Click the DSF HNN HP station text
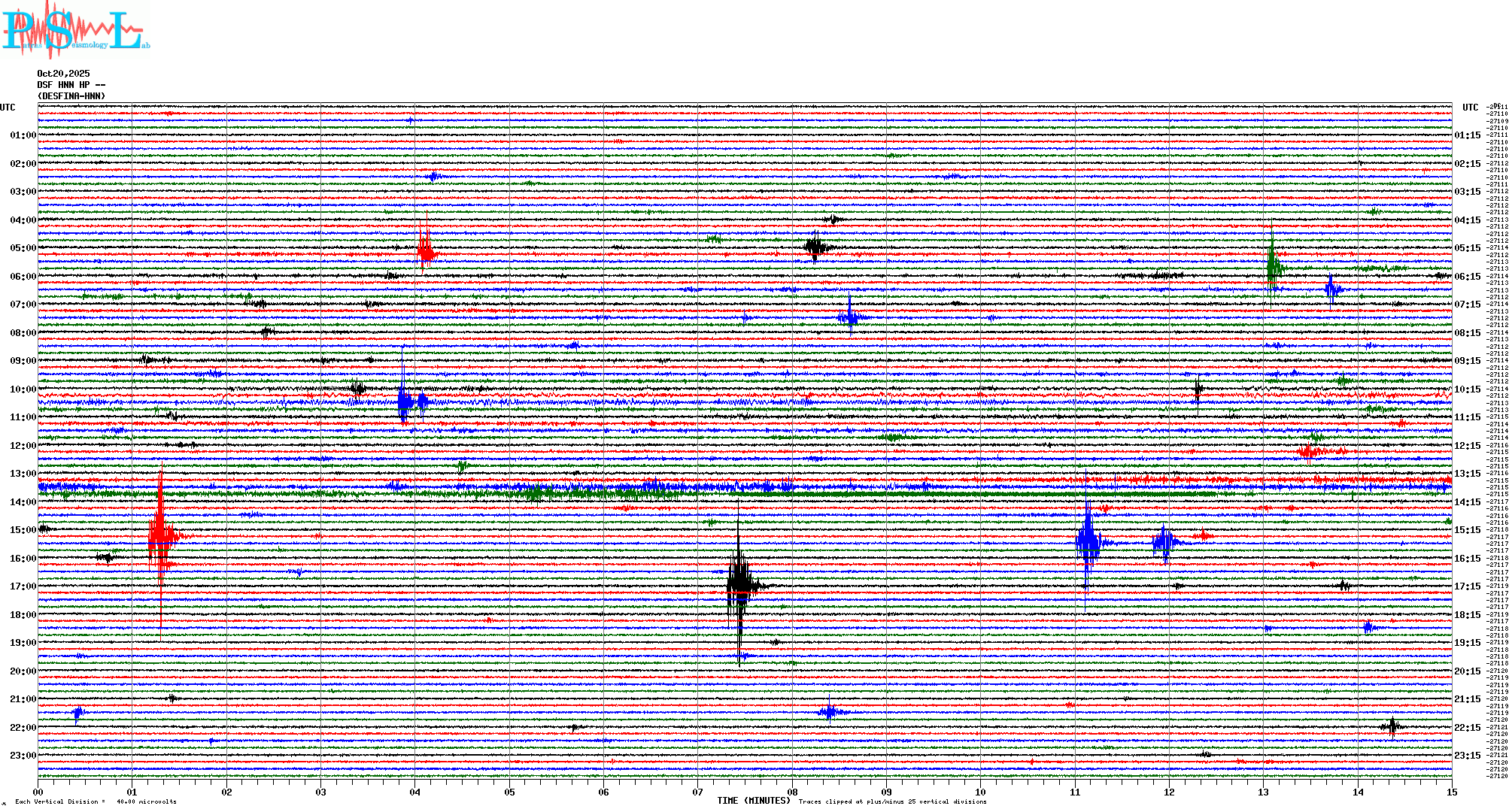The width and height of the screenshot is (1512, 812). [71, 85]
